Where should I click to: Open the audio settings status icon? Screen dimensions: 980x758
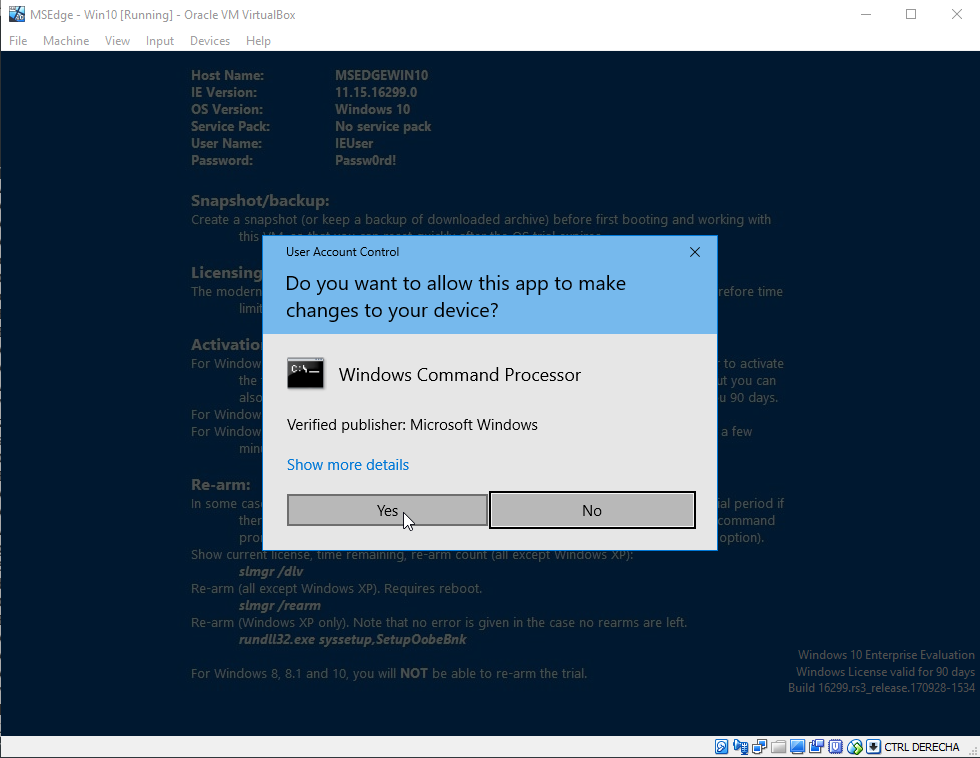pyautogui.click(x=741, y=747)
